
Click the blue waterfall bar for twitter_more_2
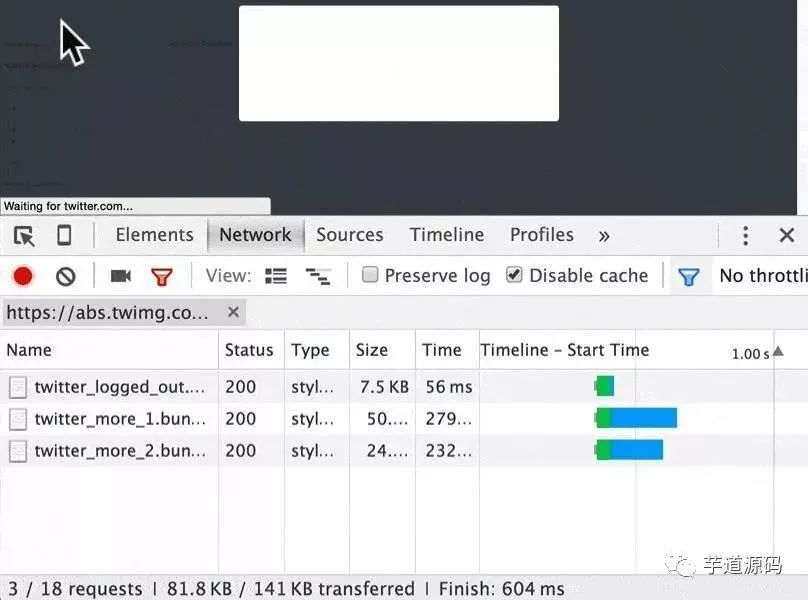636,450
